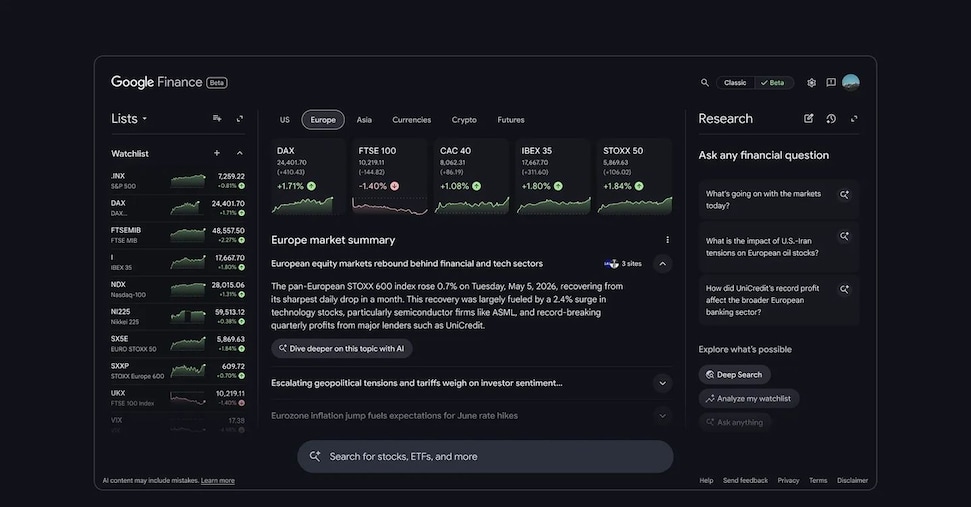The height and width of the screenshot is (507, 971).
Task: Open Europe market summary three-dot menu
Action: (x=667, y=240)
